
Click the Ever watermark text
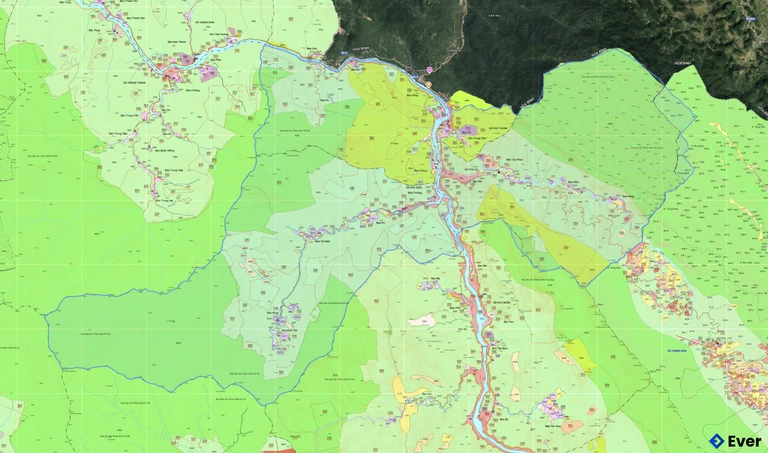(x=744, y=441)
